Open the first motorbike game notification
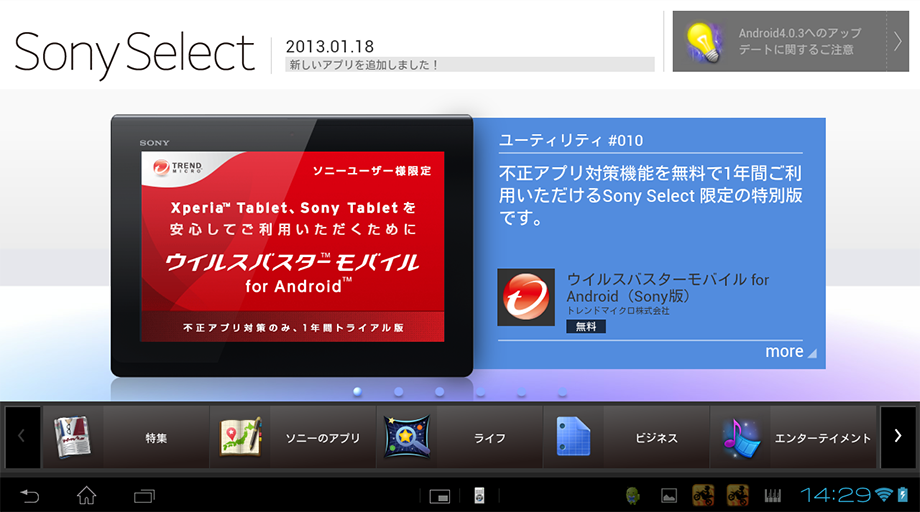 [703, 496]
